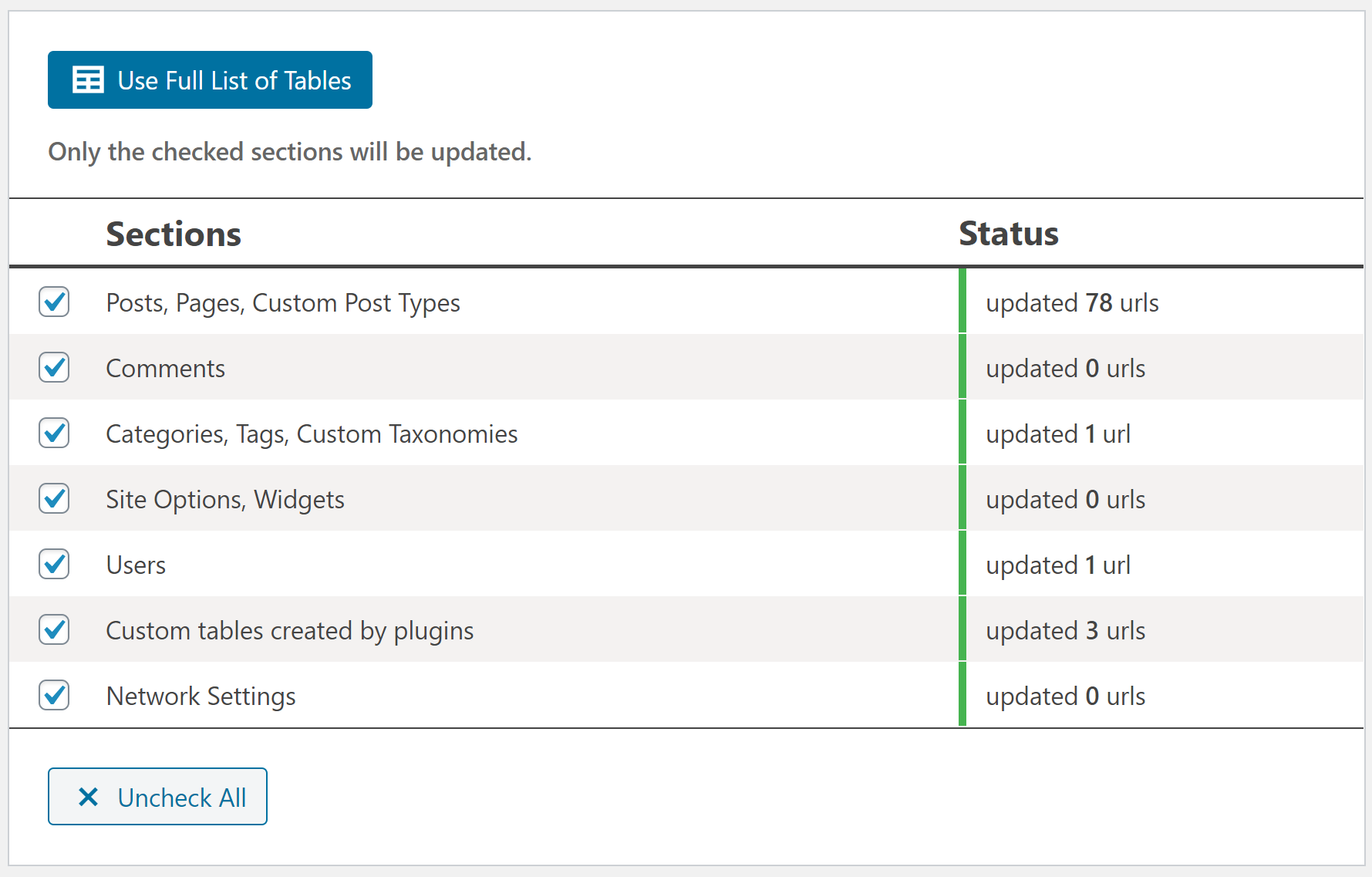Viewport: 1372px width, 877px height.
Task: Toggle the Custom tables created by plugins checkbox
Action: 54,629
